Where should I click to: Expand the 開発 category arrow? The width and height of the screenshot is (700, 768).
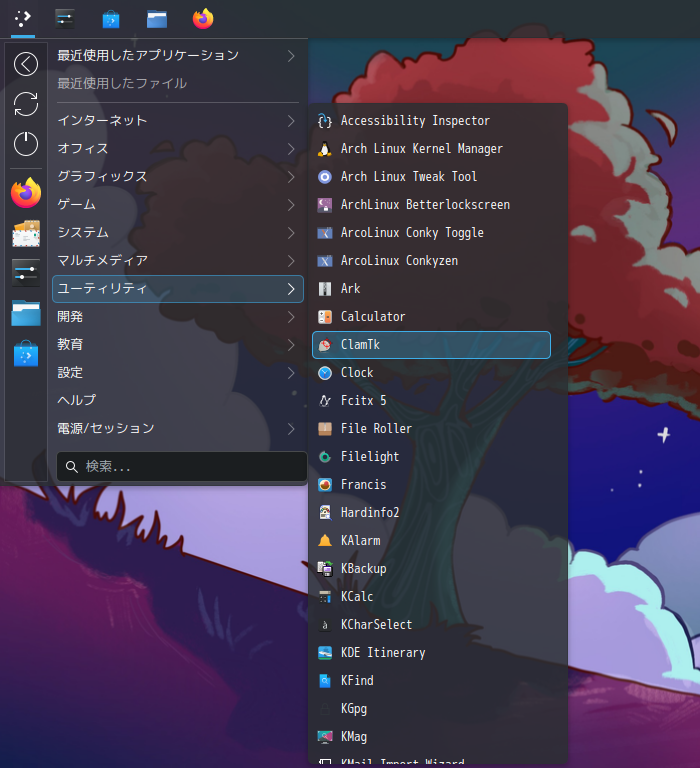[291, 317]
